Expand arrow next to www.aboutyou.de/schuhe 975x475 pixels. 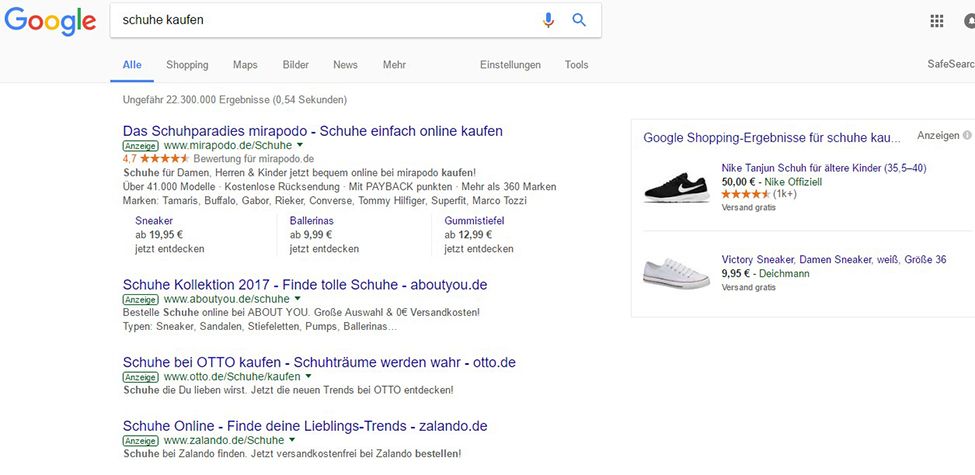298,299
